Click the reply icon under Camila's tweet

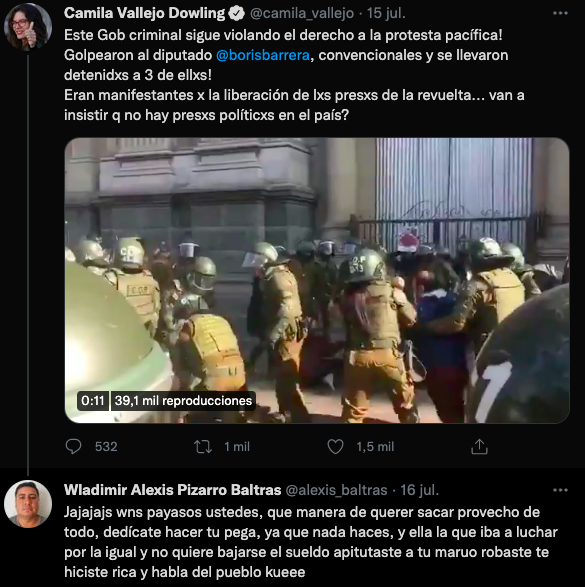[x=73, y=446]
